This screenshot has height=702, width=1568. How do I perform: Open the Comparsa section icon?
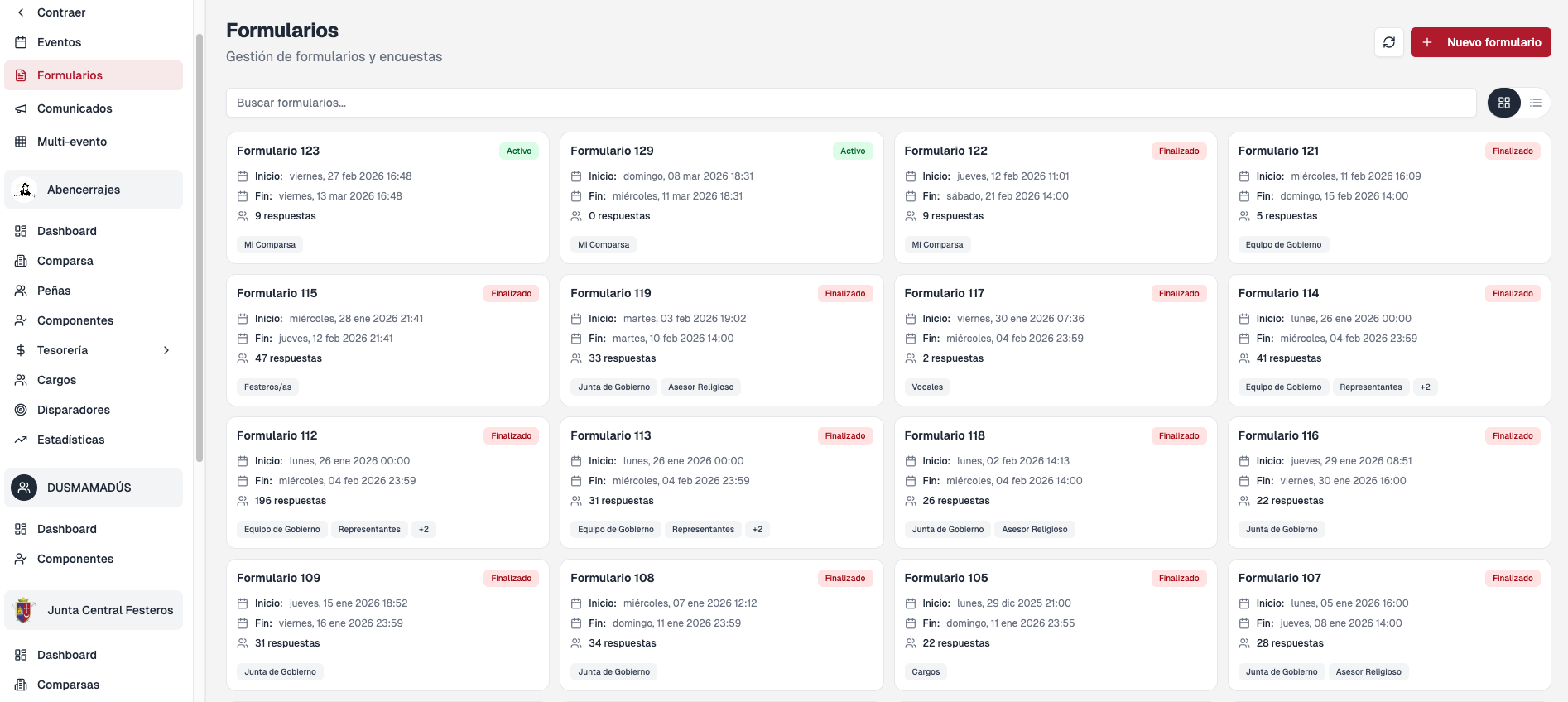tap(21, 261)
